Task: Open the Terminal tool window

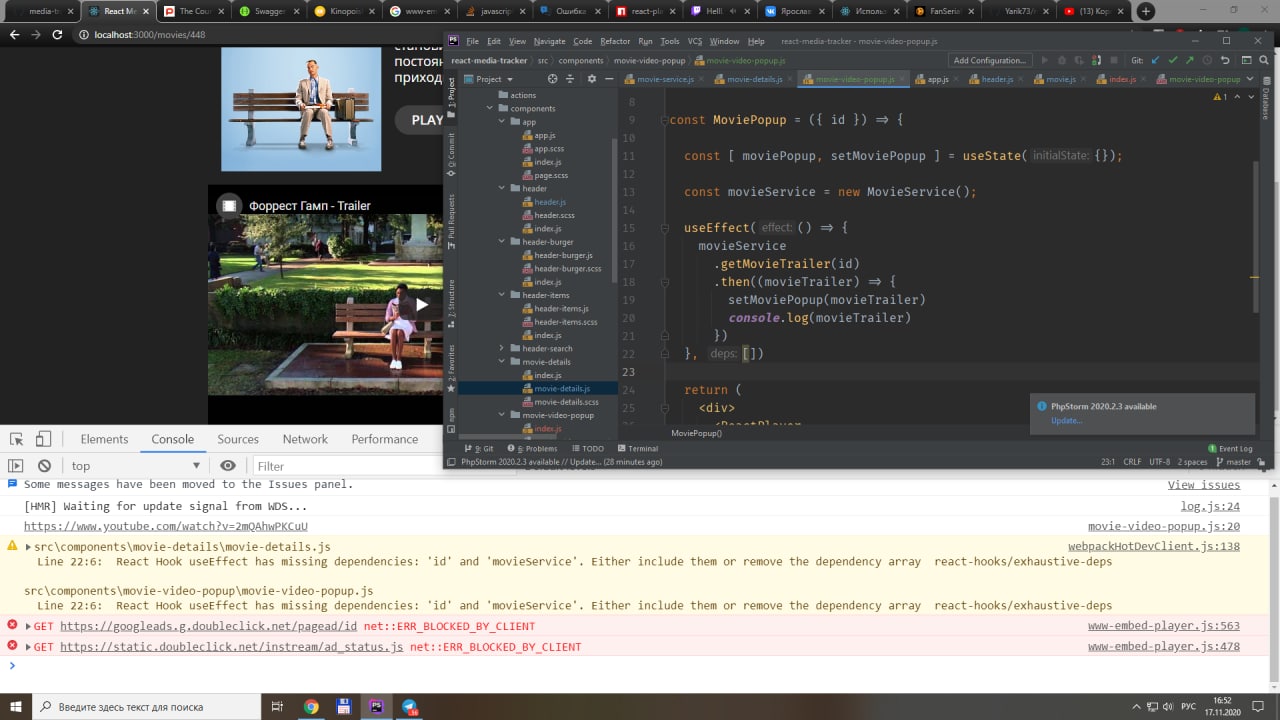Action: pyautogui.click(x=637, y=449)
